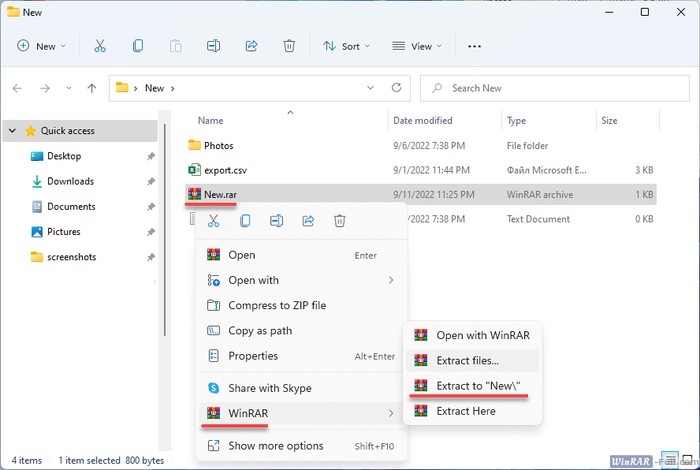
Task: Click the Delete trash icon in the top toolbar
Action: coord(289,46)
